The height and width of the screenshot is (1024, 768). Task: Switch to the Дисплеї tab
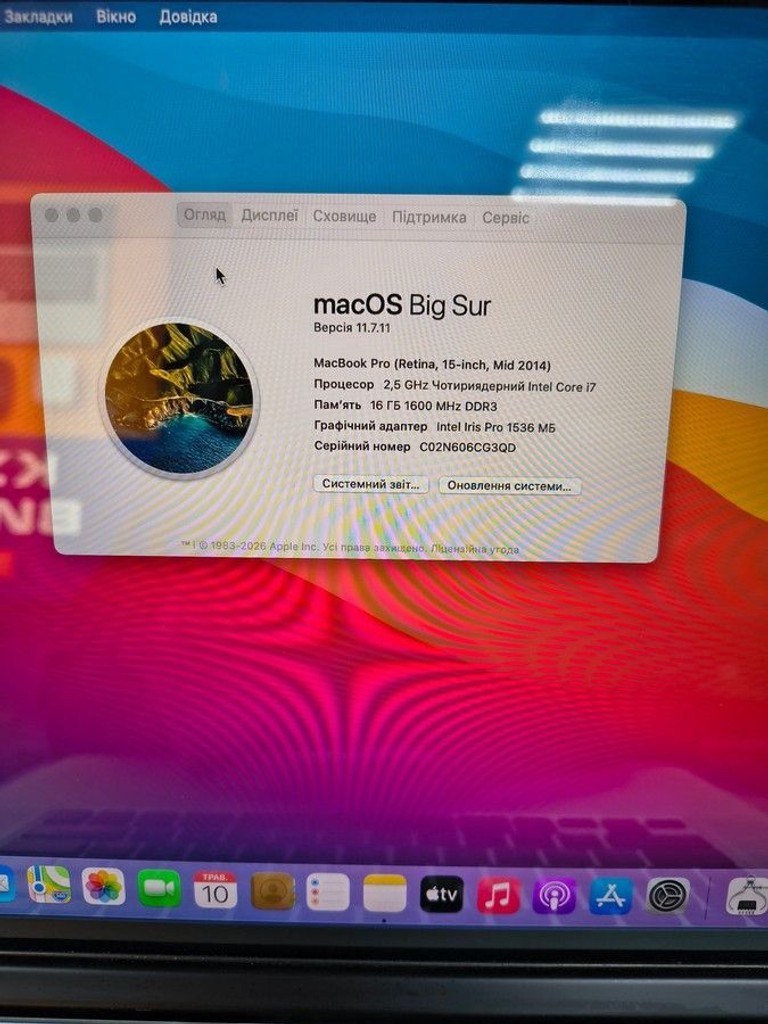click(270, 216)
